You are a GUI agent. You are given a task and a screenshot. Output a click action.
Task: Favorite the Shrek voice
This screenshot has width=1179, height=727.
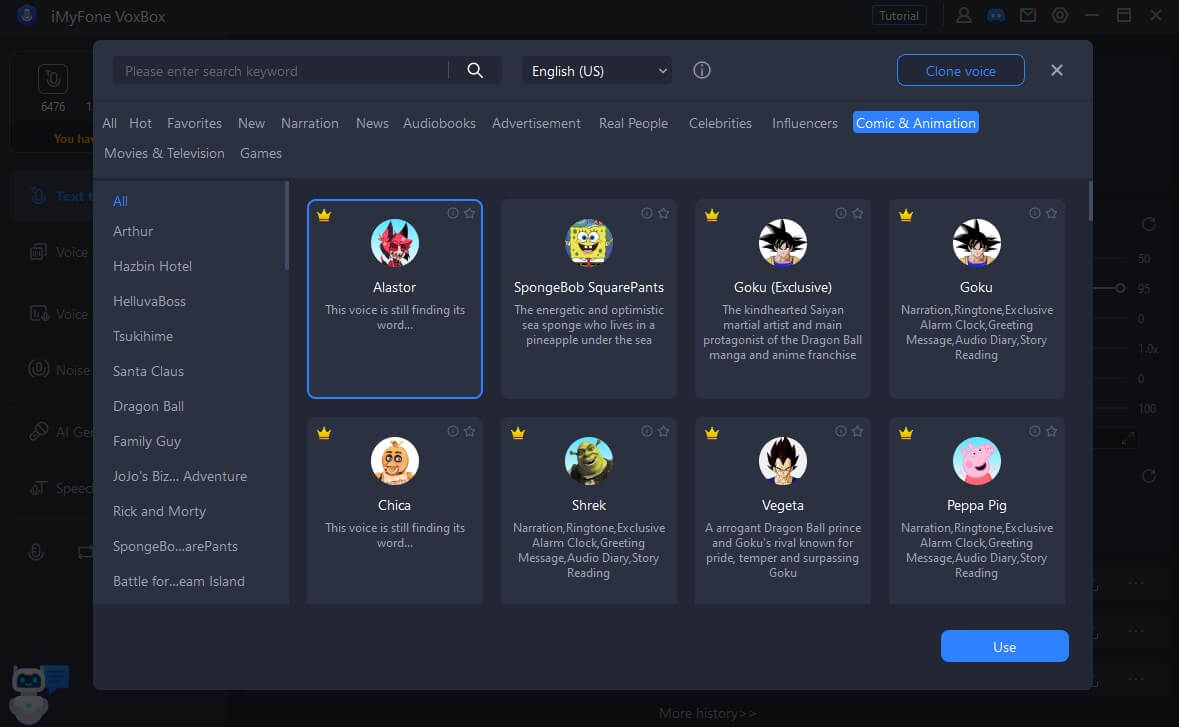tap(663, 432)
